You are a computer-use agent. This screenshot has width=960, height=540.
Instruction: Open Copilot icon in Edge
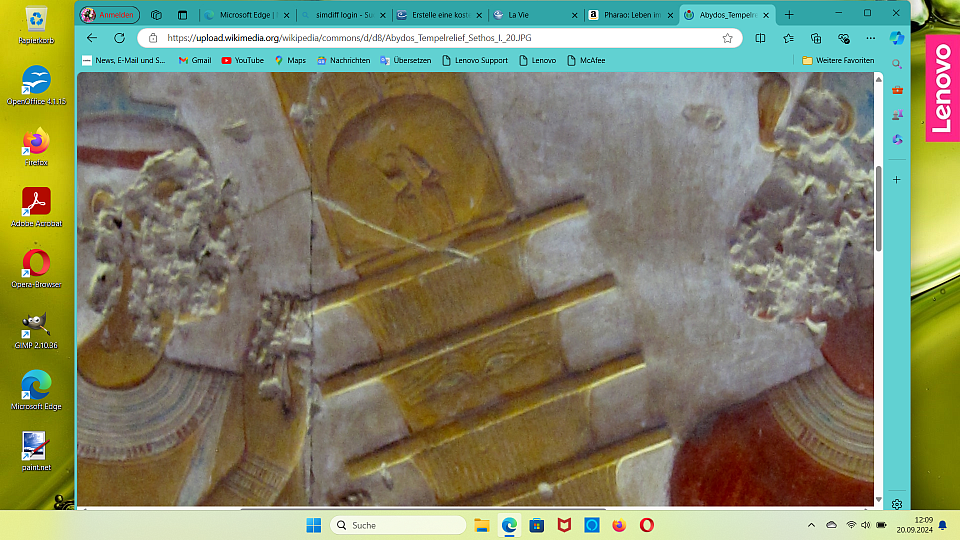click(897, 38)
